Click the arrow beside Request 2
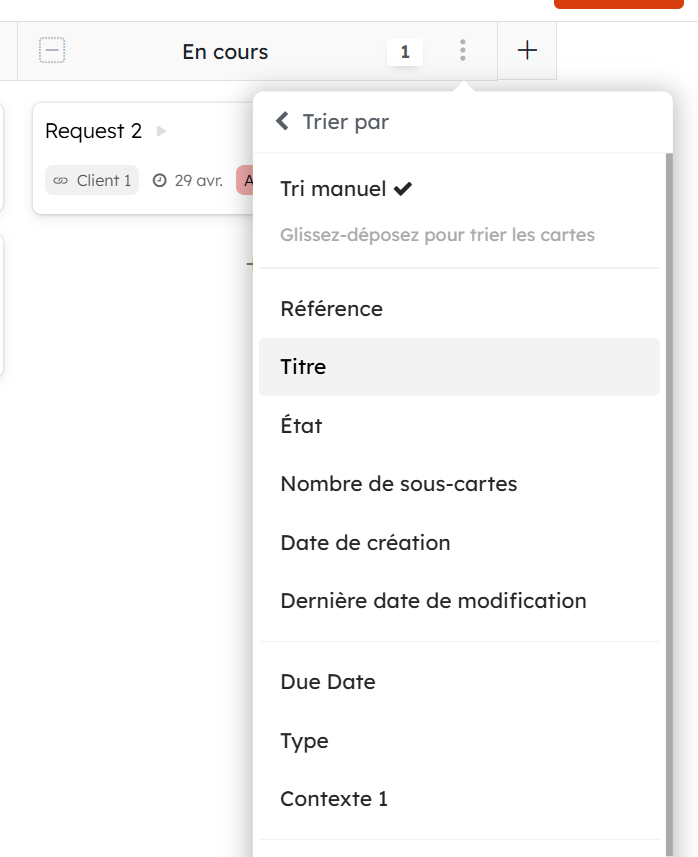The height and width of the screenshot is (857, 698). [162, 131]
